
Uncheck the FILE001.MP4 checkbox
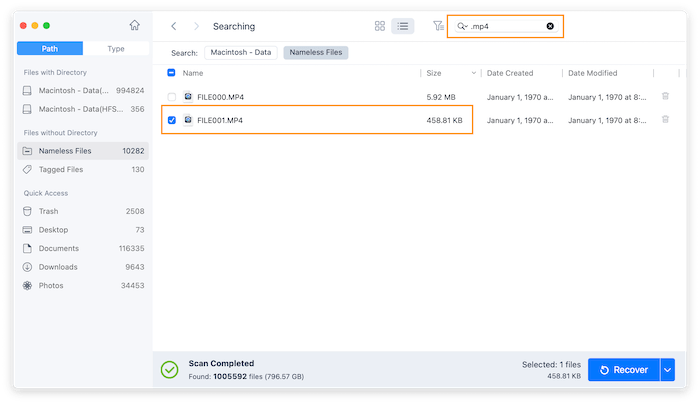[172, 120]
